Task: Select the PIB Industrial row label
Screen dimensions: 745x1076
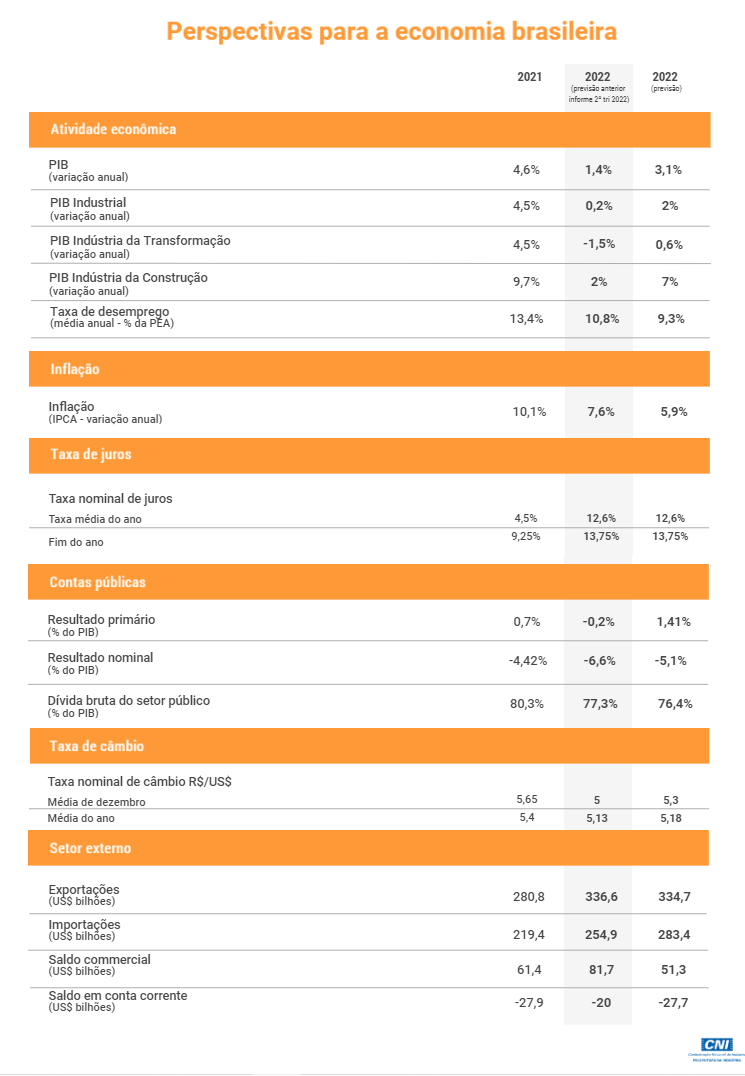Action: point(90,209)
